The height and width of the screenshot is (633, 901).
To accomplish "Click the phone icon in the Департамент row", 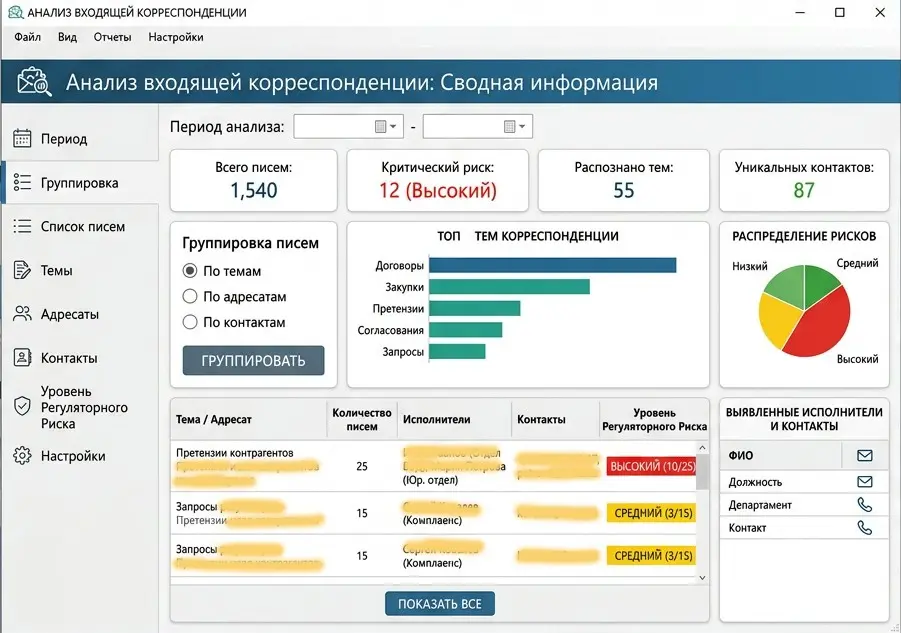I will point(865,505).
